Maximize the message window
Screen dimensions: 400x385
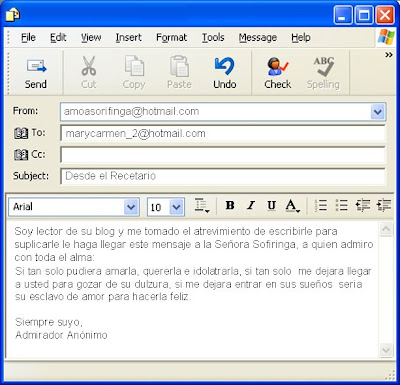coord(364,15)
